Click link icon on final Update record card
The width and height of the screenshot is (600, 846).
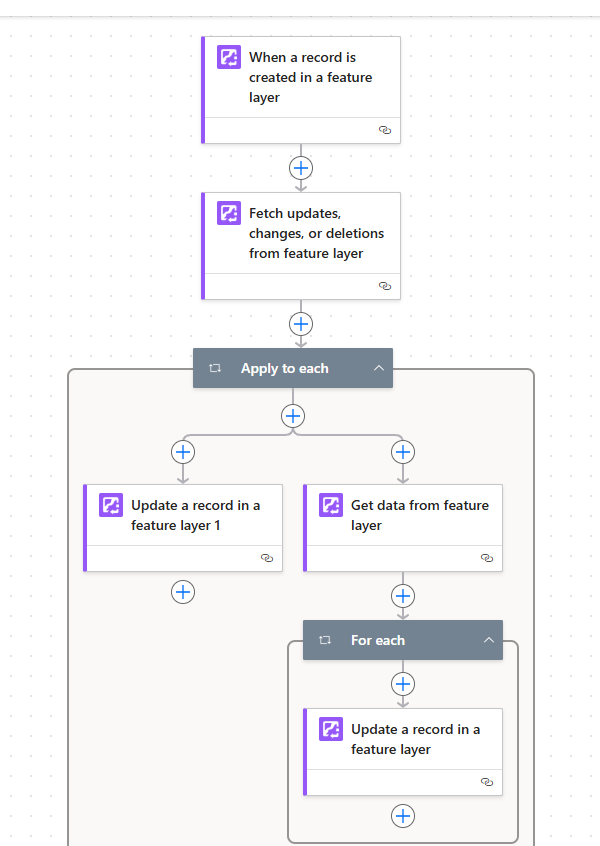coord(487,782)
